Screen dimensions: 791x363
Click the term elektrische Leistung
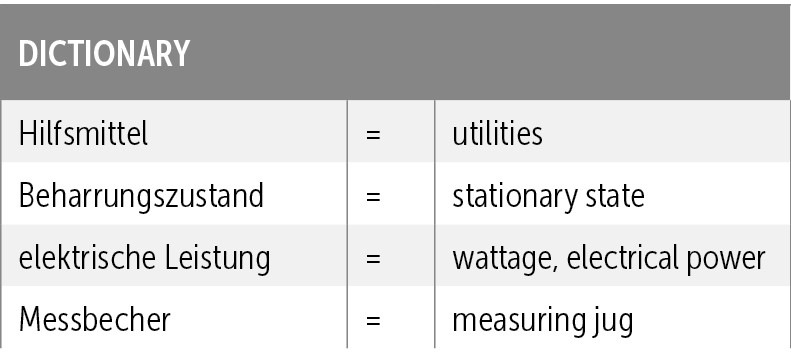(144, 258)
